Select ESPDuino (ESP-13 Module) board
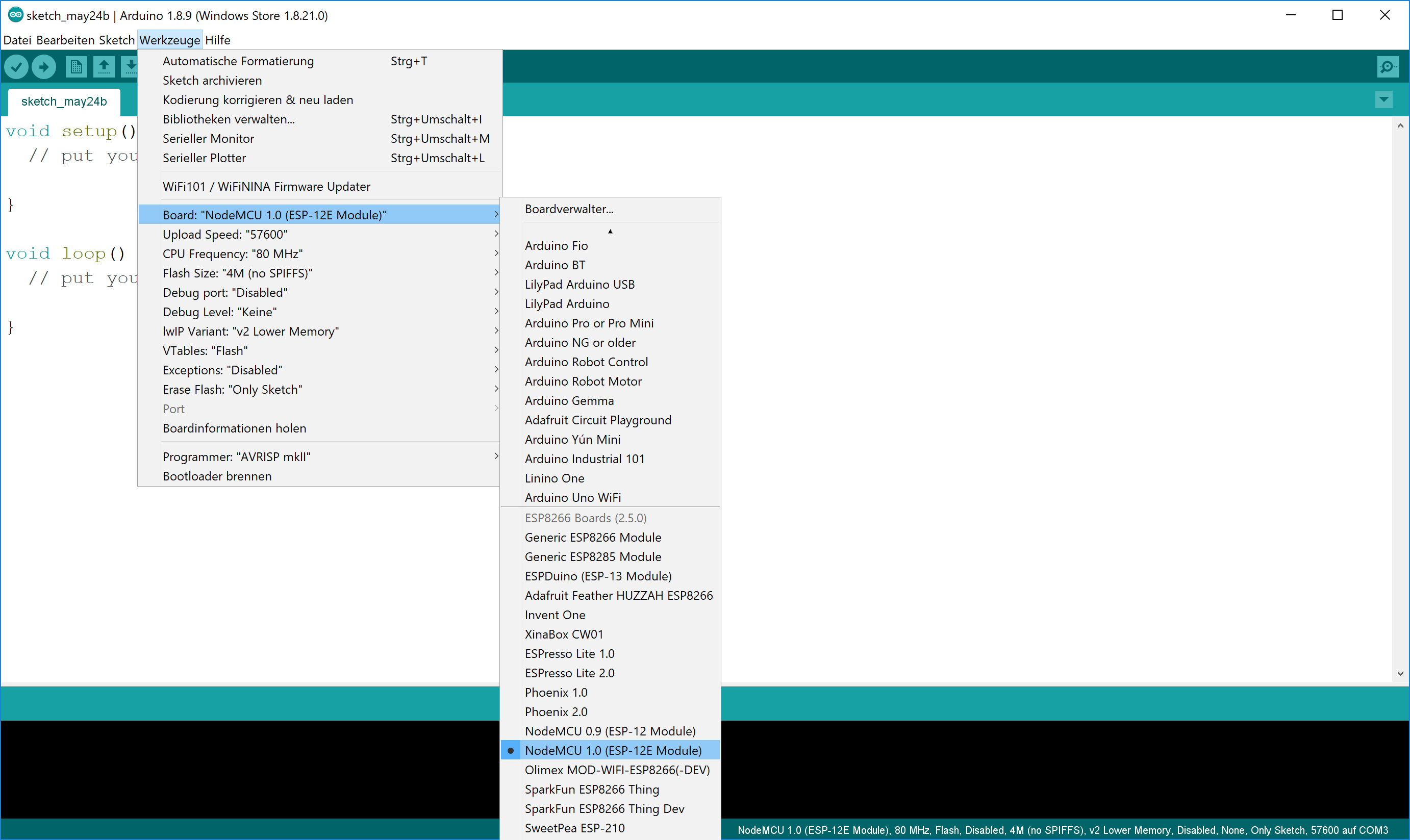 [x=610, y=576]
